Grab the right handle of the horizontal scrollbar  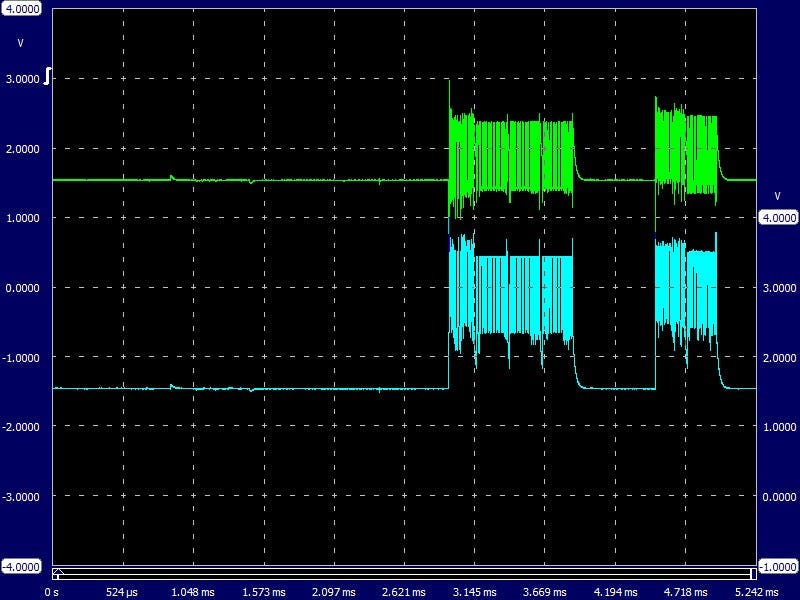pos(751,573)
